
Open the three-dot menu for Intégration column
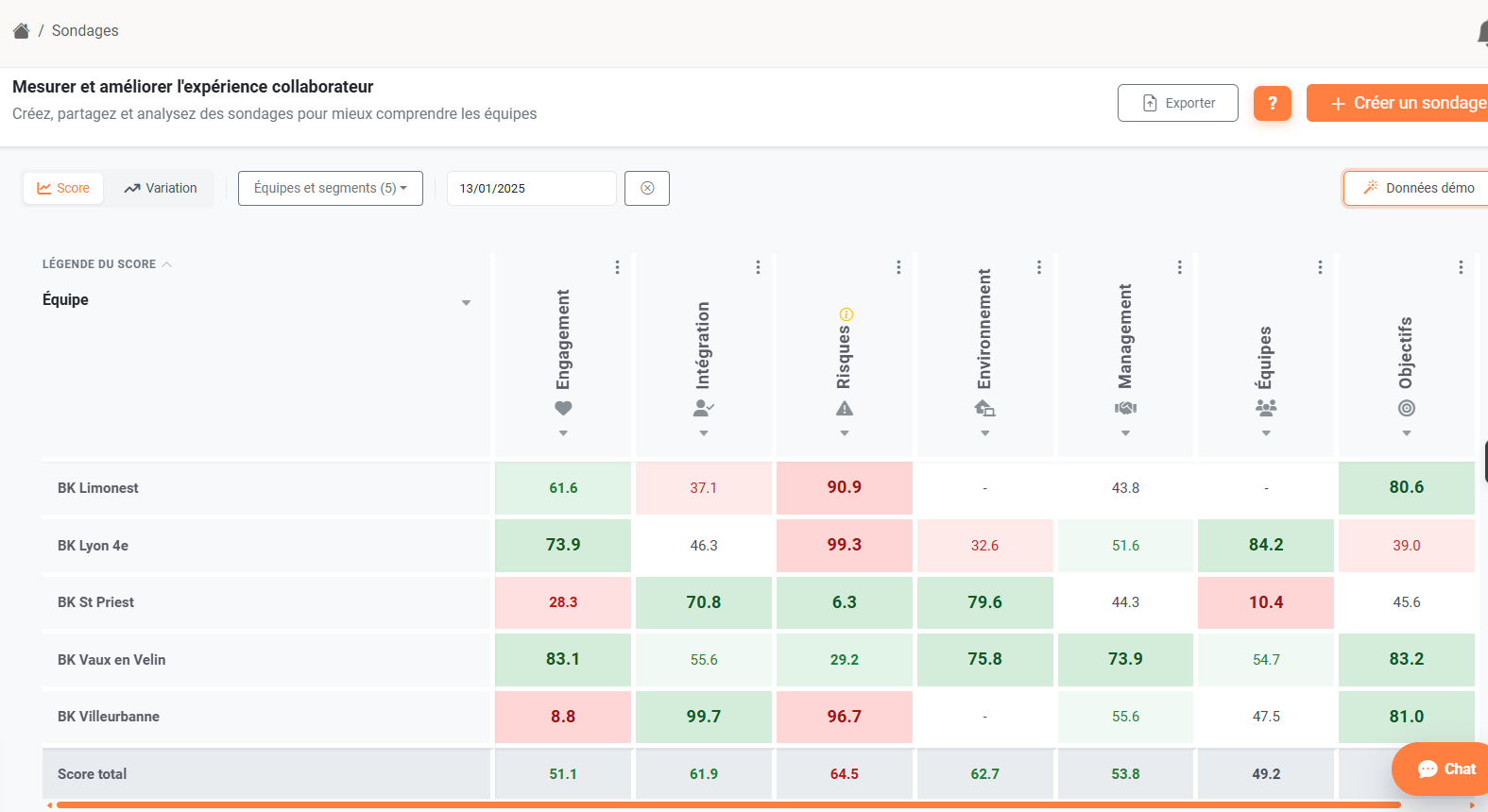(758, 267)
